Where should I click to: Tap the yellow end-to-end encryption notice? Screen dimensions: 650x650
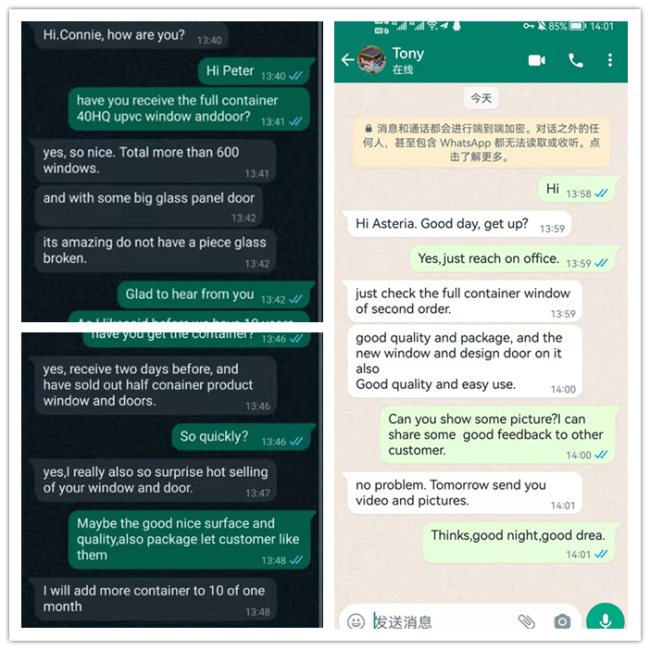pyautogui.click(x=481, y=143)
